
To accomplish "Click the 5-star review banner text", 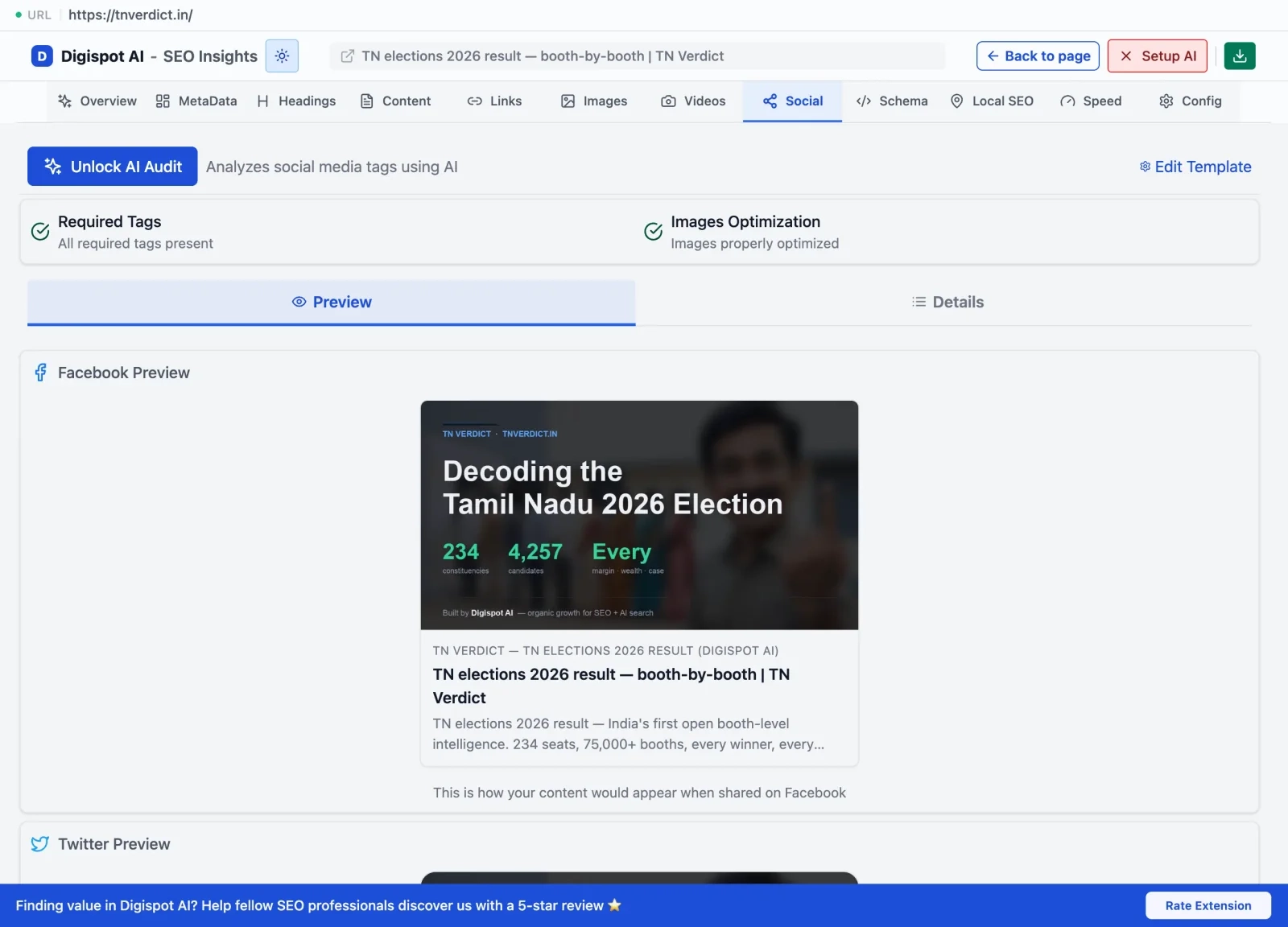I will click(x=318, y=905).
